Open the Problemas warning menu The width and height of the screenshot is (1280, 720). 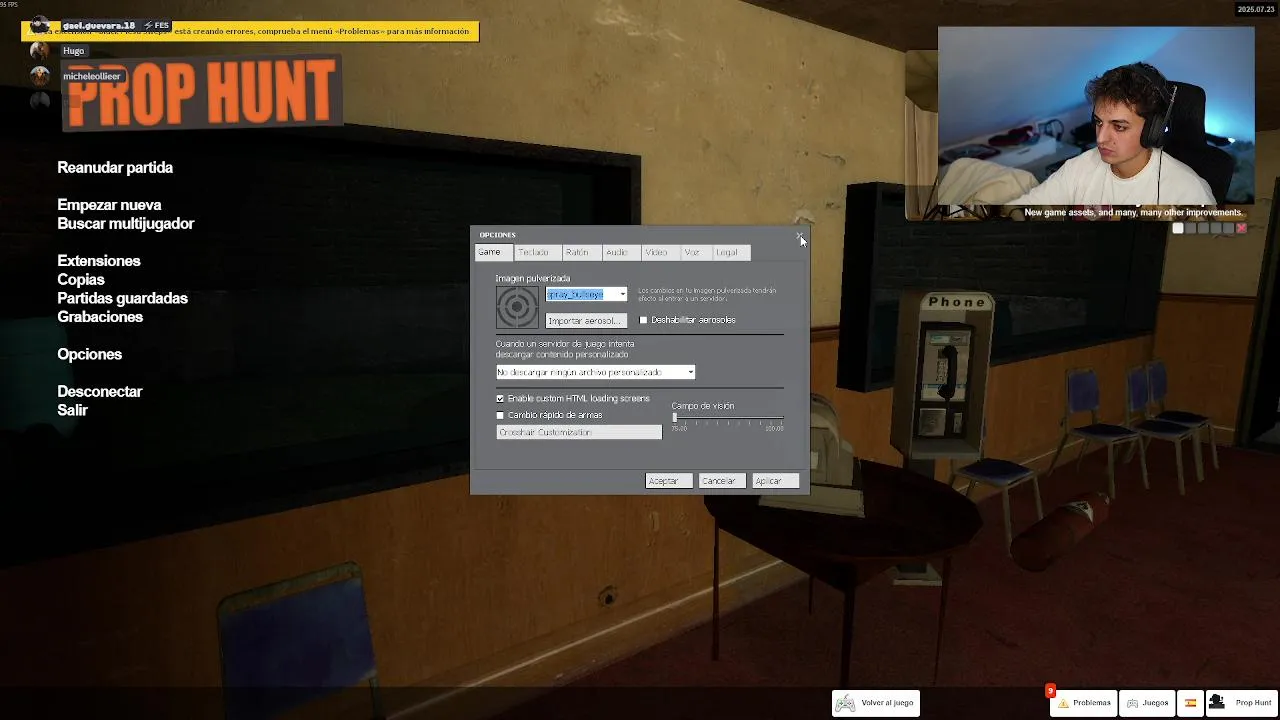pos(1083,703)
